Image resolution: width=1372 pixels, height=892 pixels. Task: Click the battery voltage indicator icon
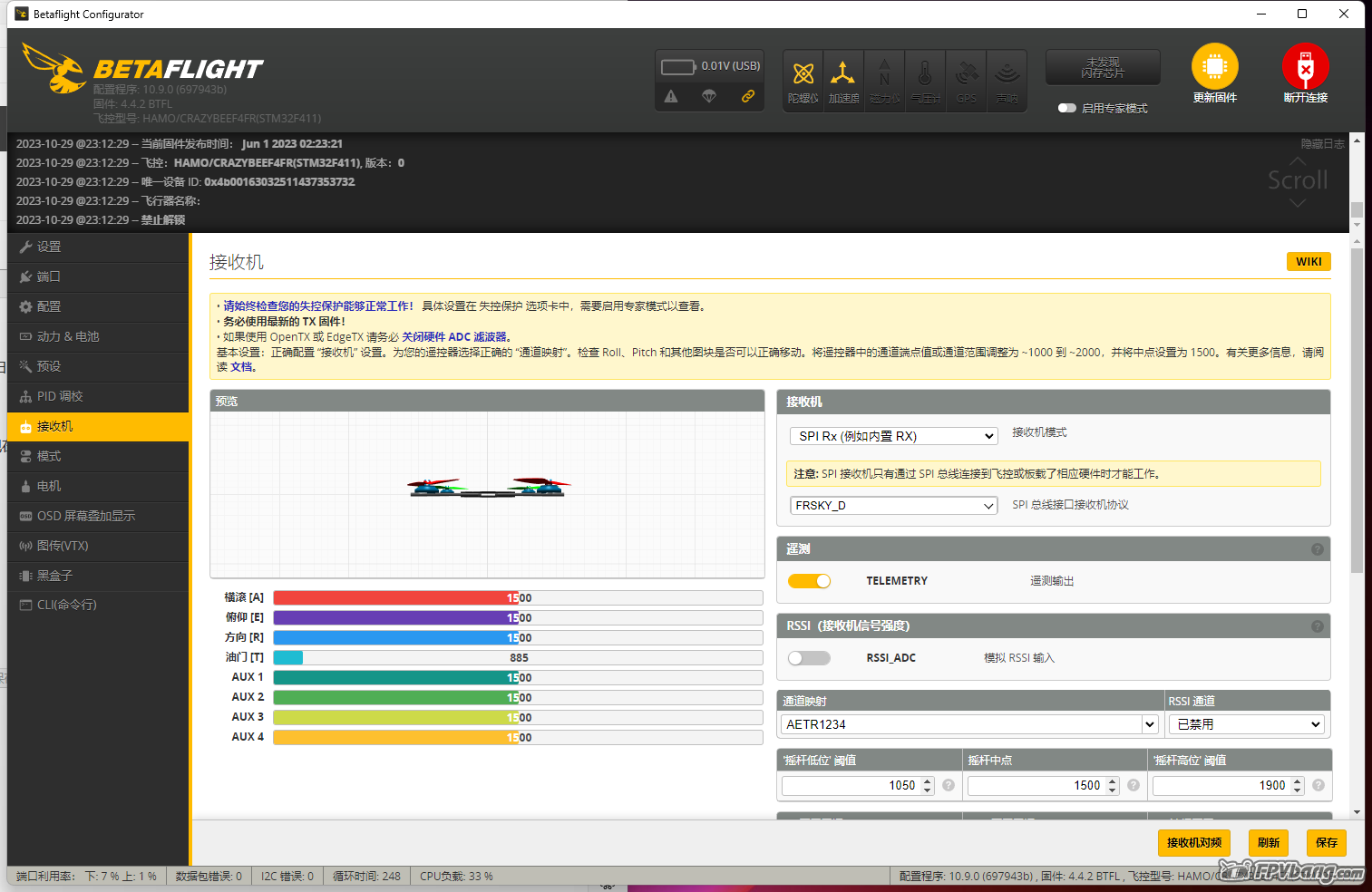(x=678, y=67)
